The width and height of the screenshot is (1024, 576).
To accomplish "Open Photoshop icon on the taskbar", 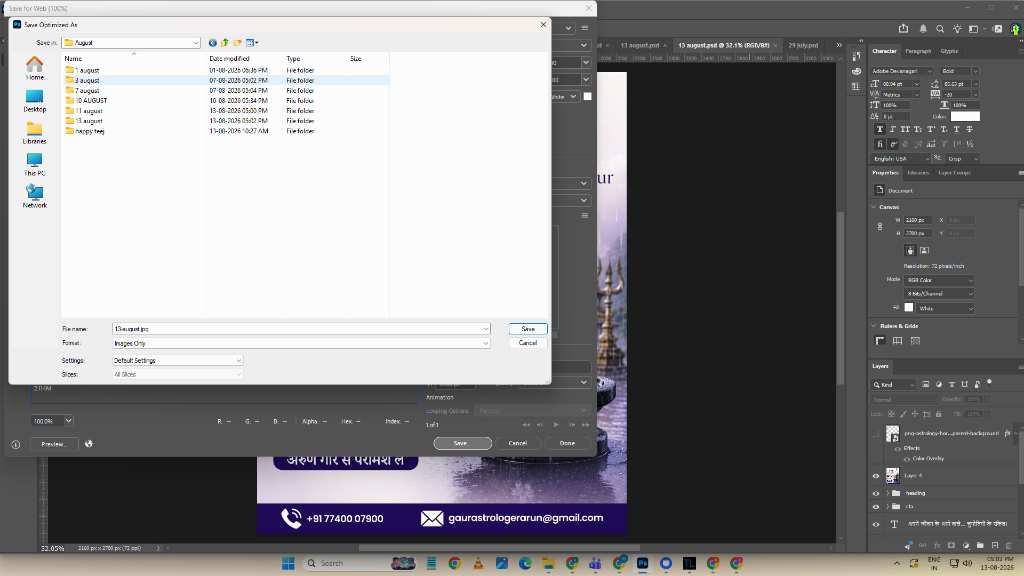I will (x=643, y=563).
